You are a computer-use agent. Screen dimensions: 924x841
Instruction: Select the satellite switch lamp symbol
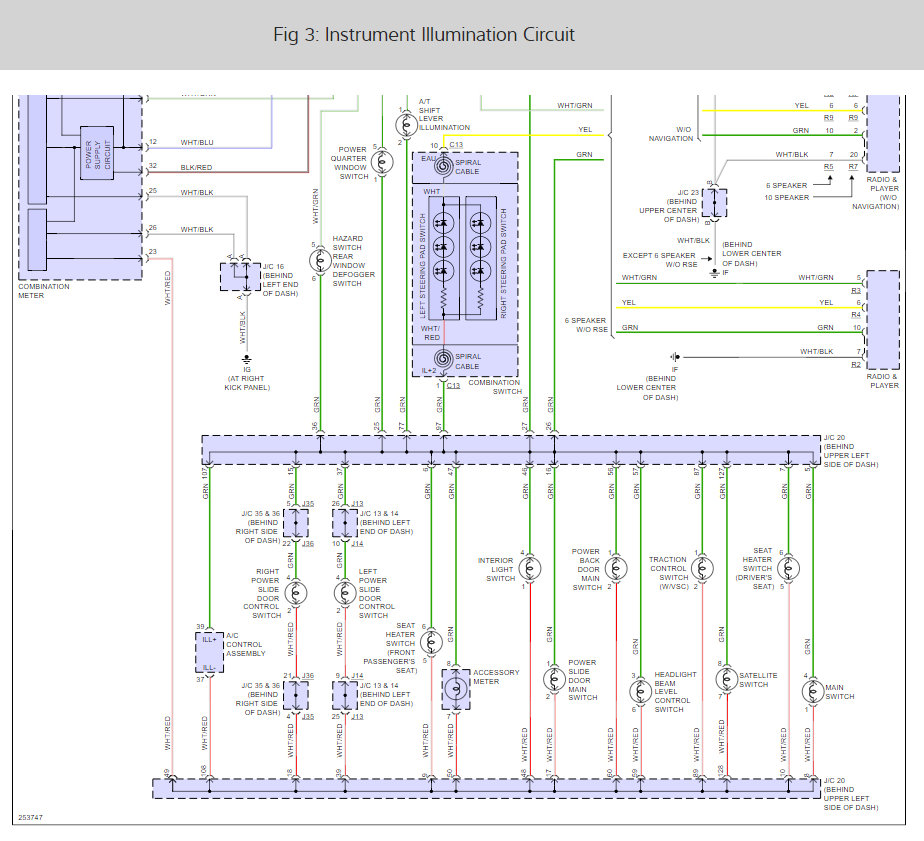point(725,679)
